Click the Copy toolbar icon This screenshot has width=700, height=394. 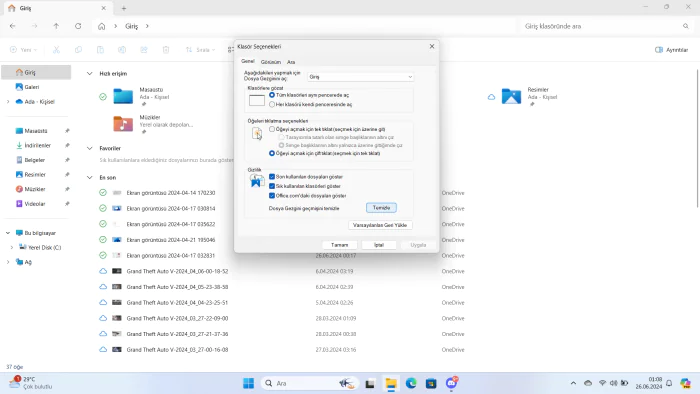(x=78, y=50)
